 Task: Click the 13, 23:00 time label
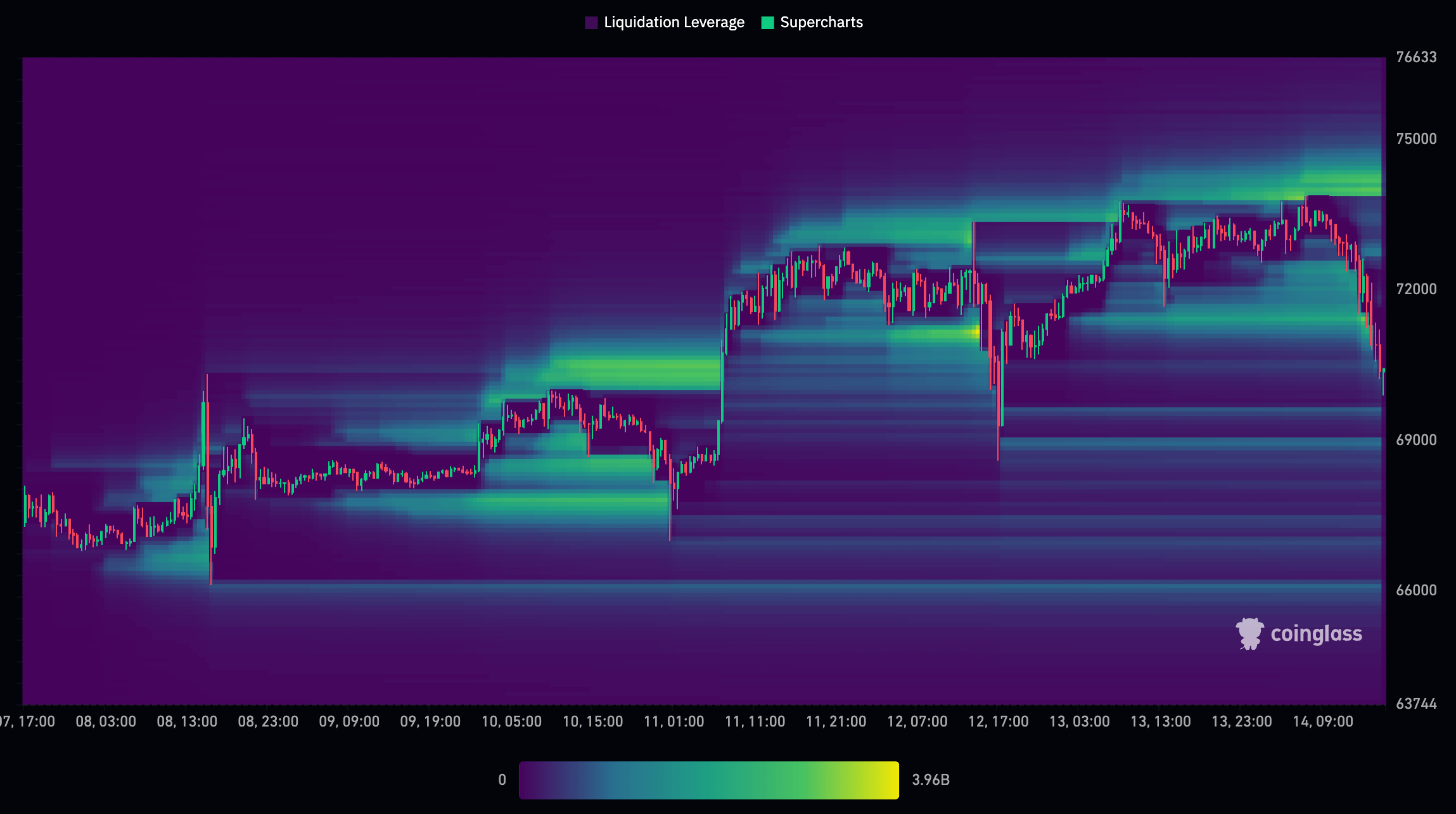1241,721
